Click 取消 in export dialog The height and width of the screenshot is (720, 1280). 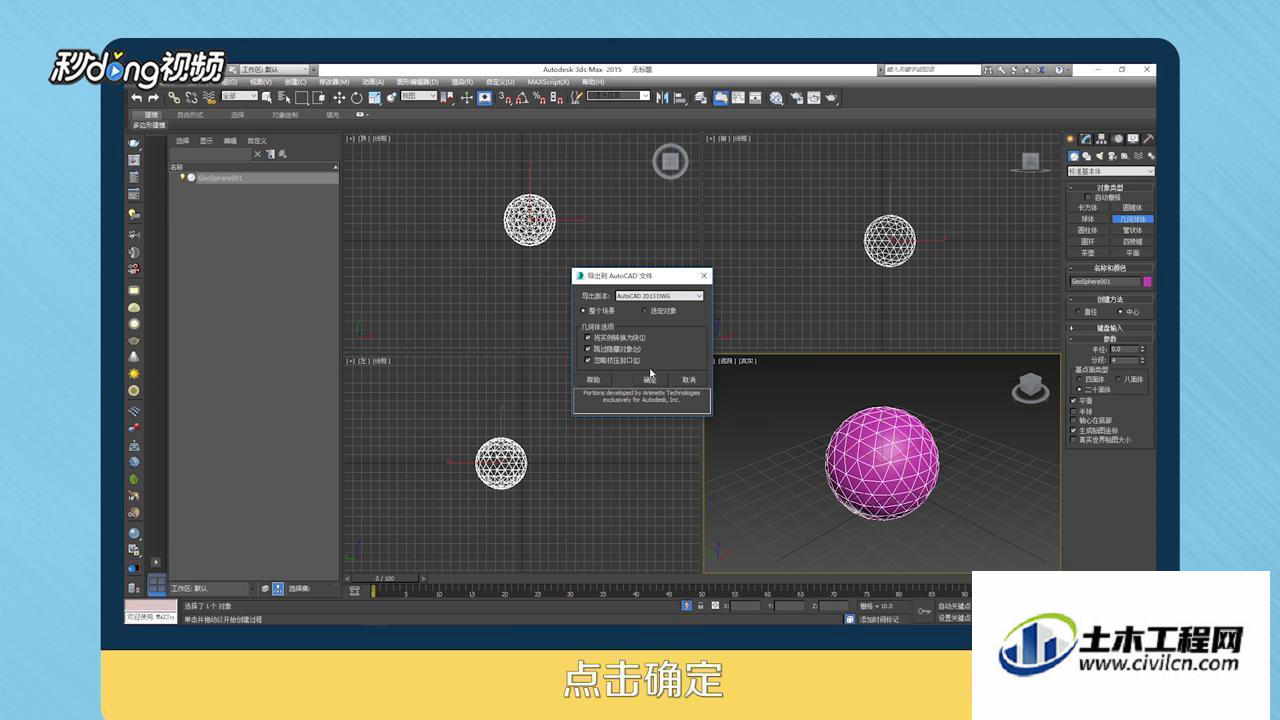pos(689,380)
